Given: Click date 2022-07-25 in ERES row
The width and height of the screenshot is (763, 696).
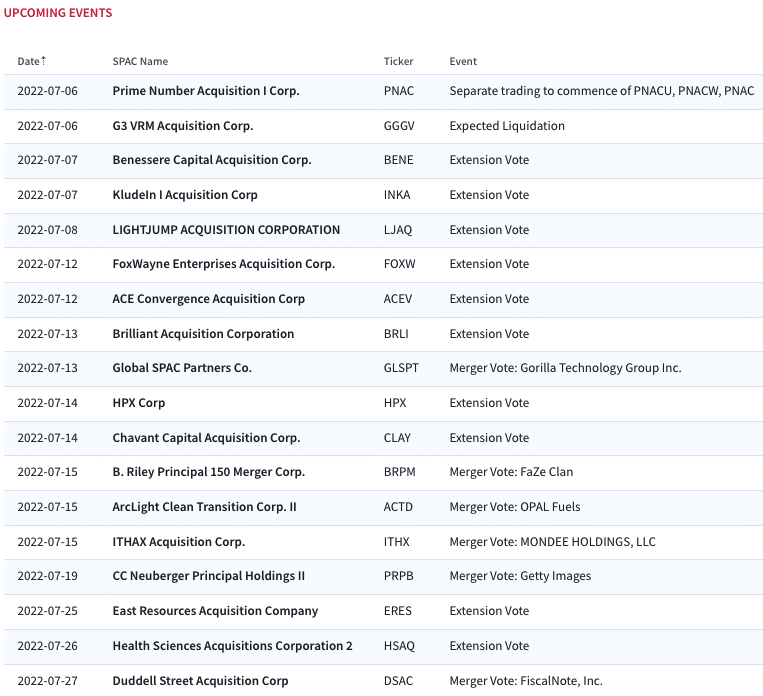Looking at the screenshot, I should [x=48, y=611].
